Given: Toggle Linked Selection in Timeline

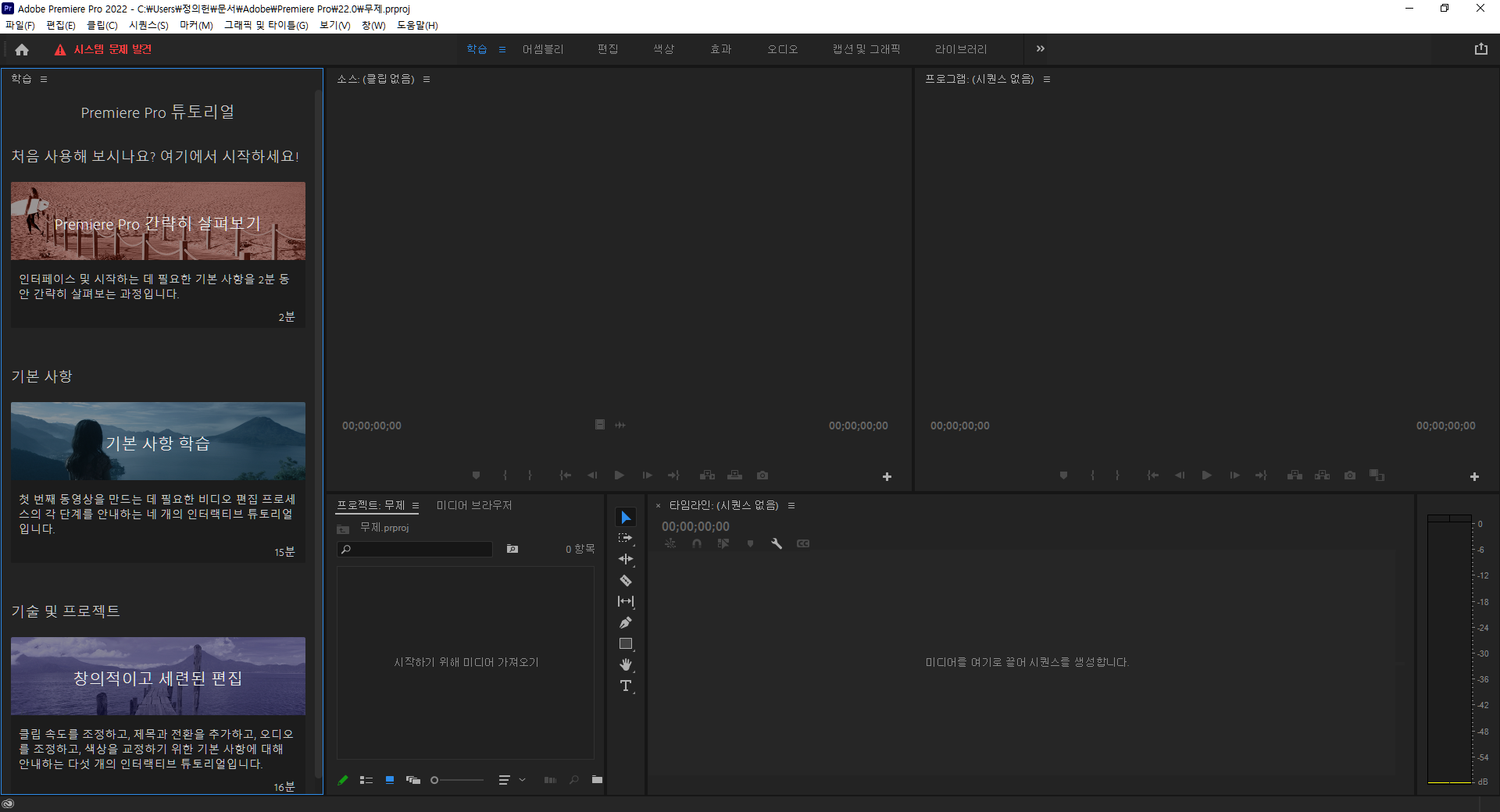Looking at the screenshot, I should (x=723, y=543).
